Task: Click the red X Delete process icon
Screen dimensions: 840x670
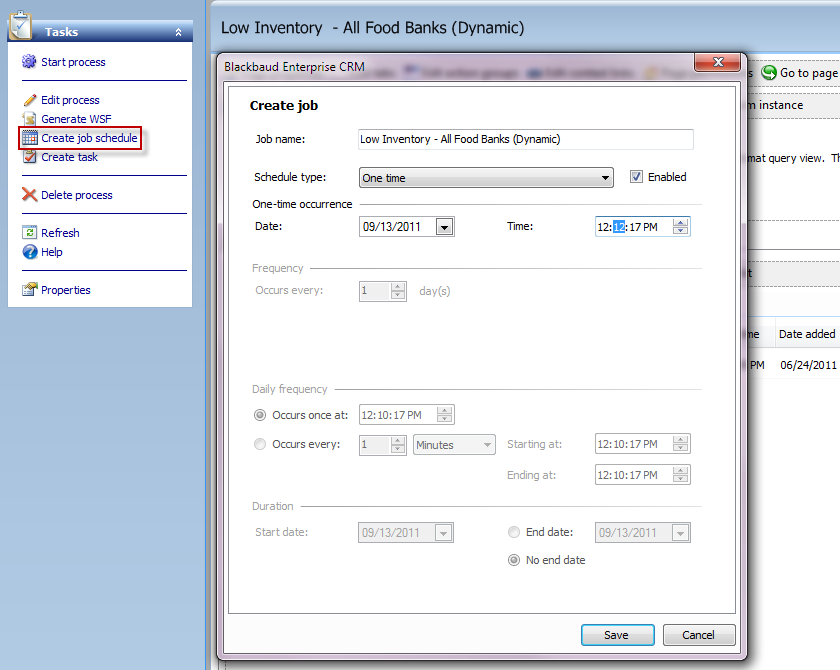Action: 29,195
